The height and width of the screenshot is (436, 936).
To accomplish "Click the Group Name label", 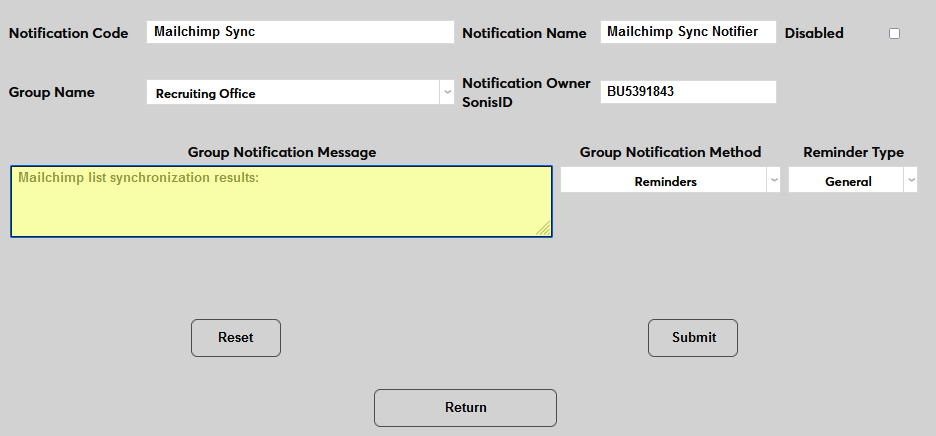I will tap(51, 93).
